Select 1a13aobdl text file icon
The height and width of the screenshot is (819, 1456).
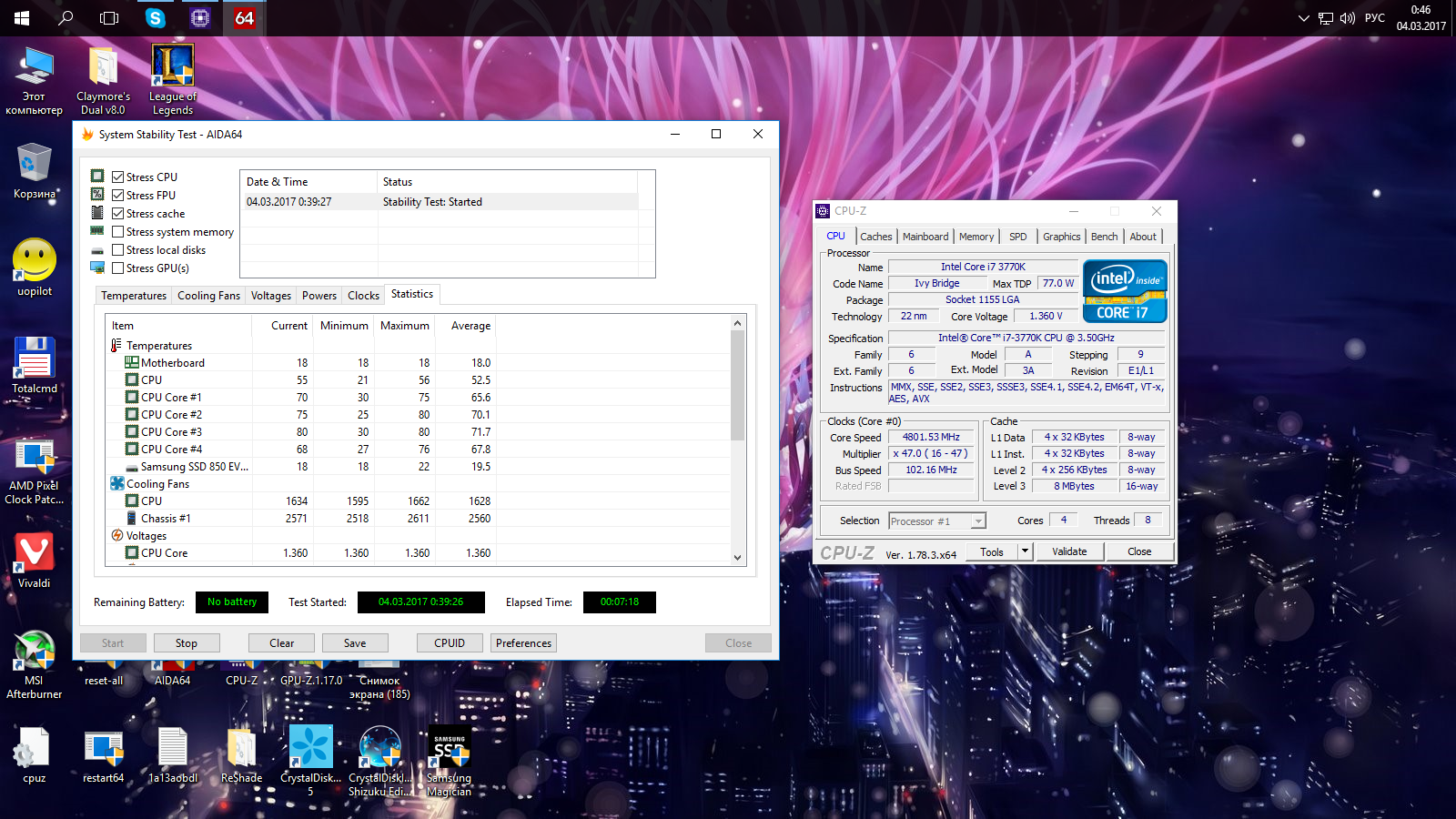point(172,755)
